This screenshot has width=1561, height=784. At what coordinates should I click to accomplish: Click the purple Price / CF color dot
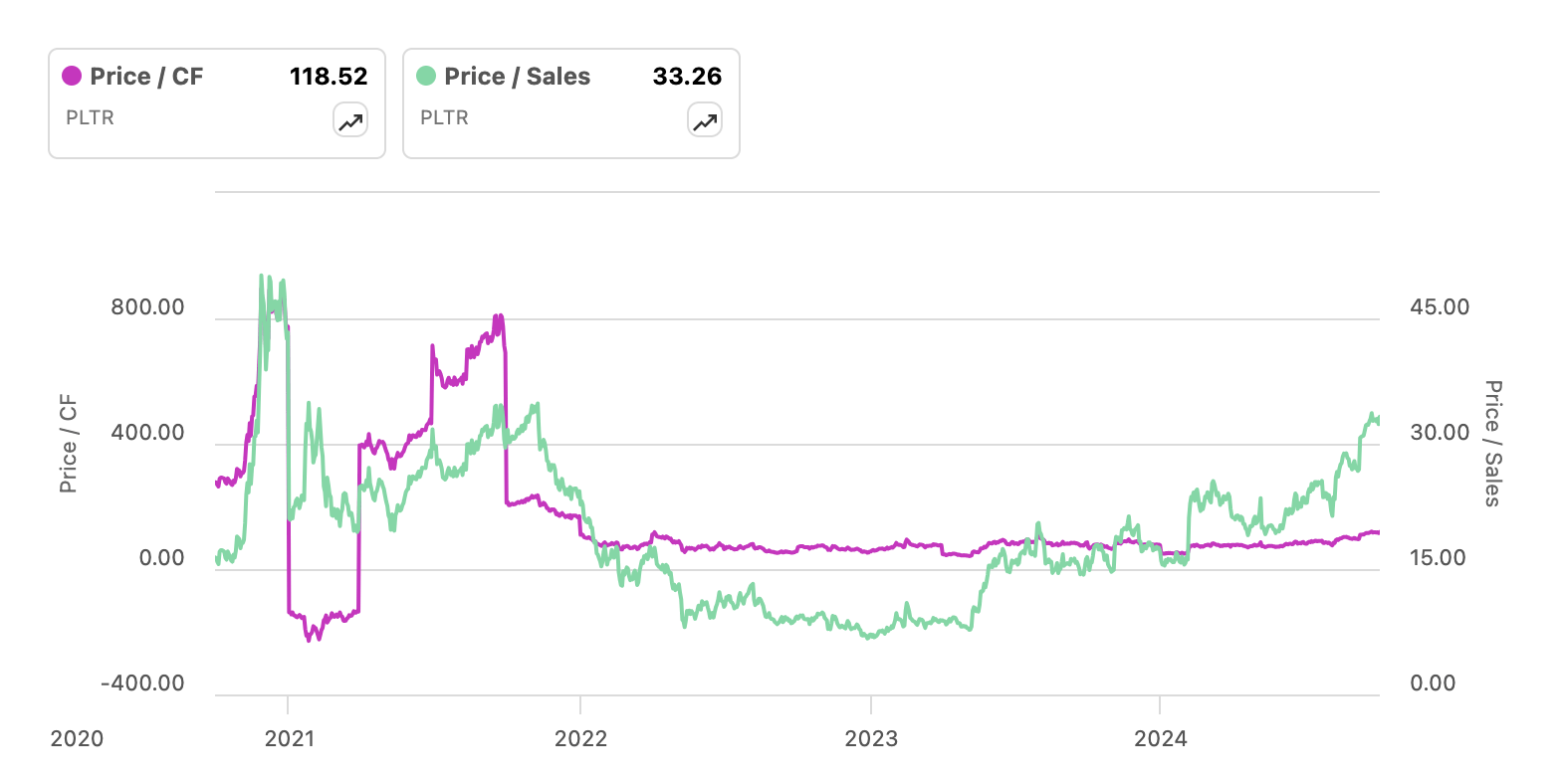(72, 77)
